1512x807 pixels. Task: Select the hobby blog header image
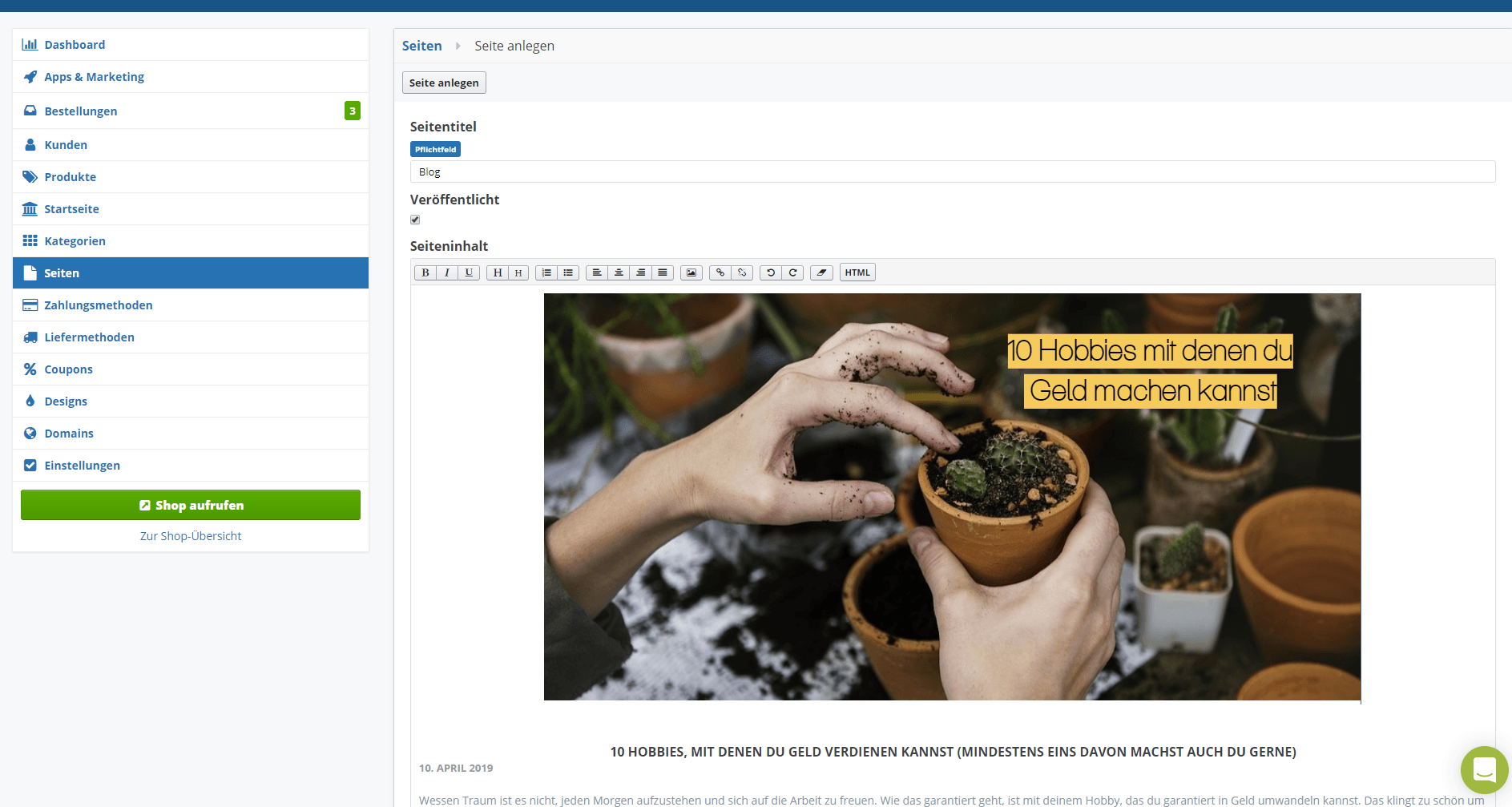(x=952, y=497)
